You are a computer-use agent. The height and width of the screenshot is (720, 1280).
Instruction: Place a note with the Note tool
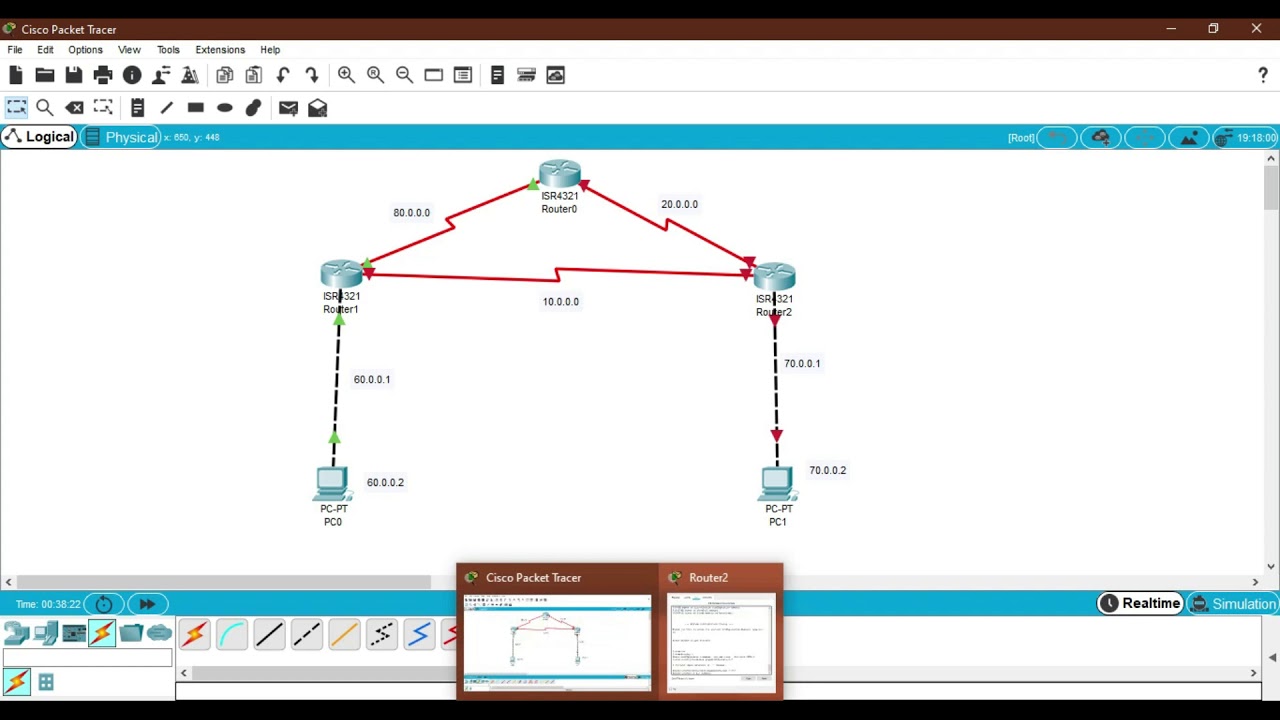pos(137,107)
